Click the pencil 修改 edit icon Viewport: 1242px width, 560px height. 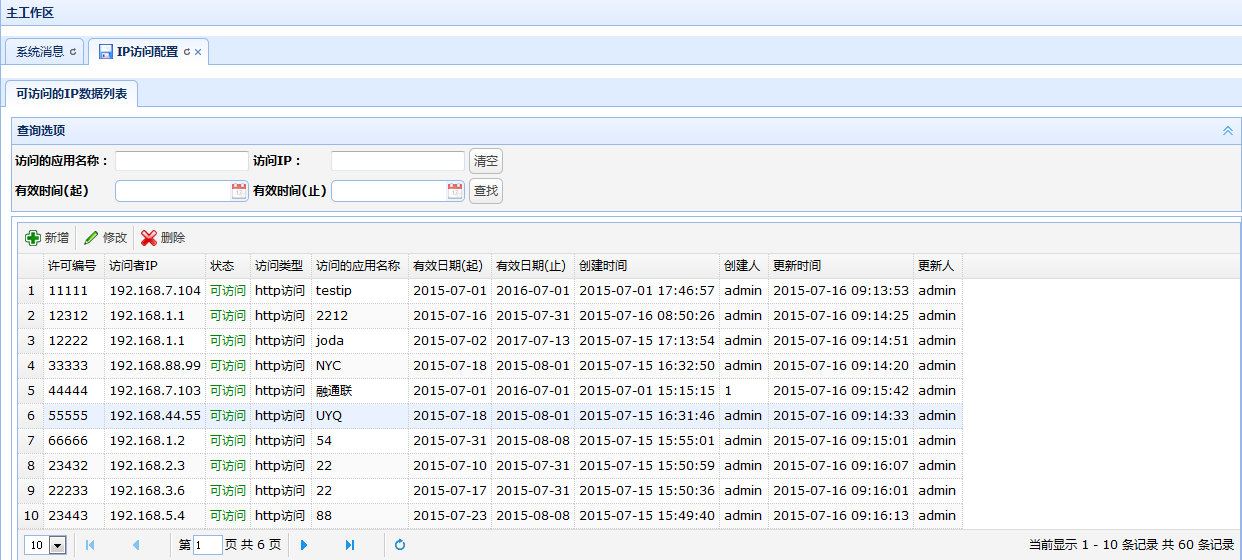(91, 238)
